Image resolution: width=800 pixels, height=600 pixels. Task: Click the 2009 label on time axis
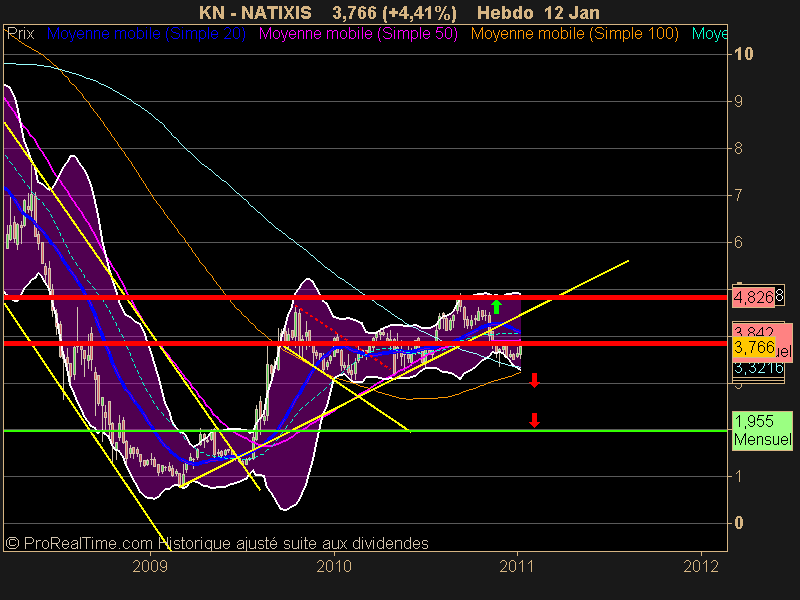150,566
